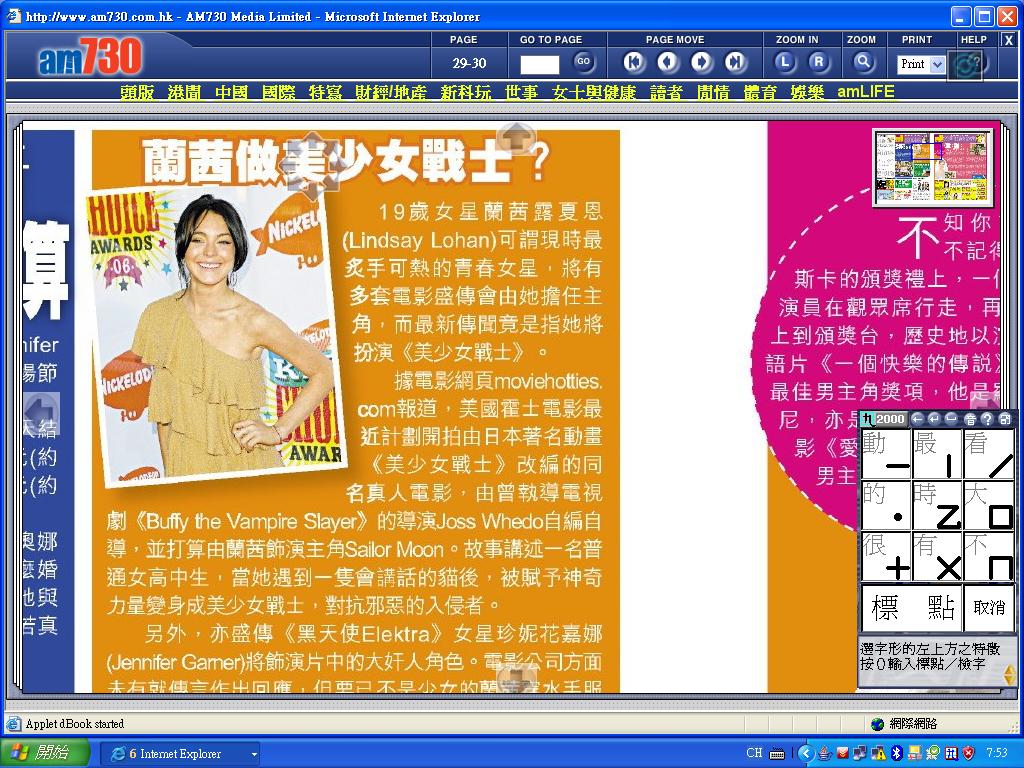Click the 取消 cancel key
Image resolution: width=1024 pixels, height=768 pixels.
989,607
